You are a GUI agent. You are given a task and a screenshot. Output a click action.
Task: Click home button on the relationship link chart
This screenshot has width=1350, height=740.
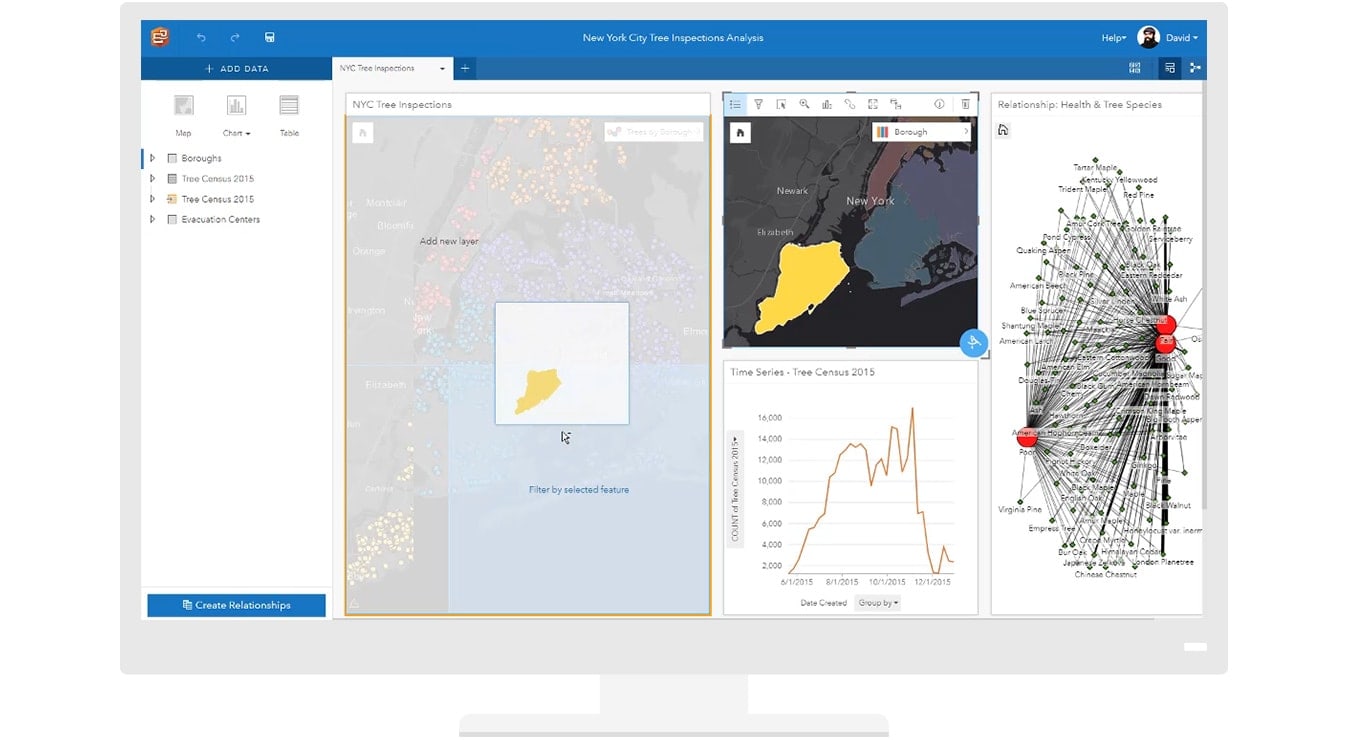pos(1003,130)
